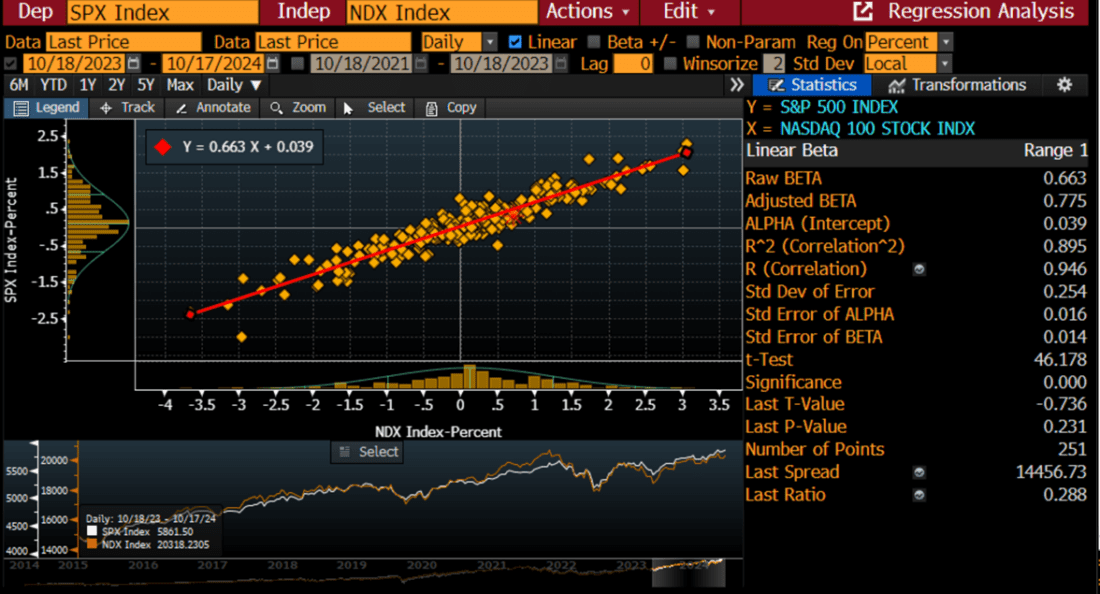Screen dimensions: 1100x594
Task: Click the Select icon on price chart
Action: point(344,452)
